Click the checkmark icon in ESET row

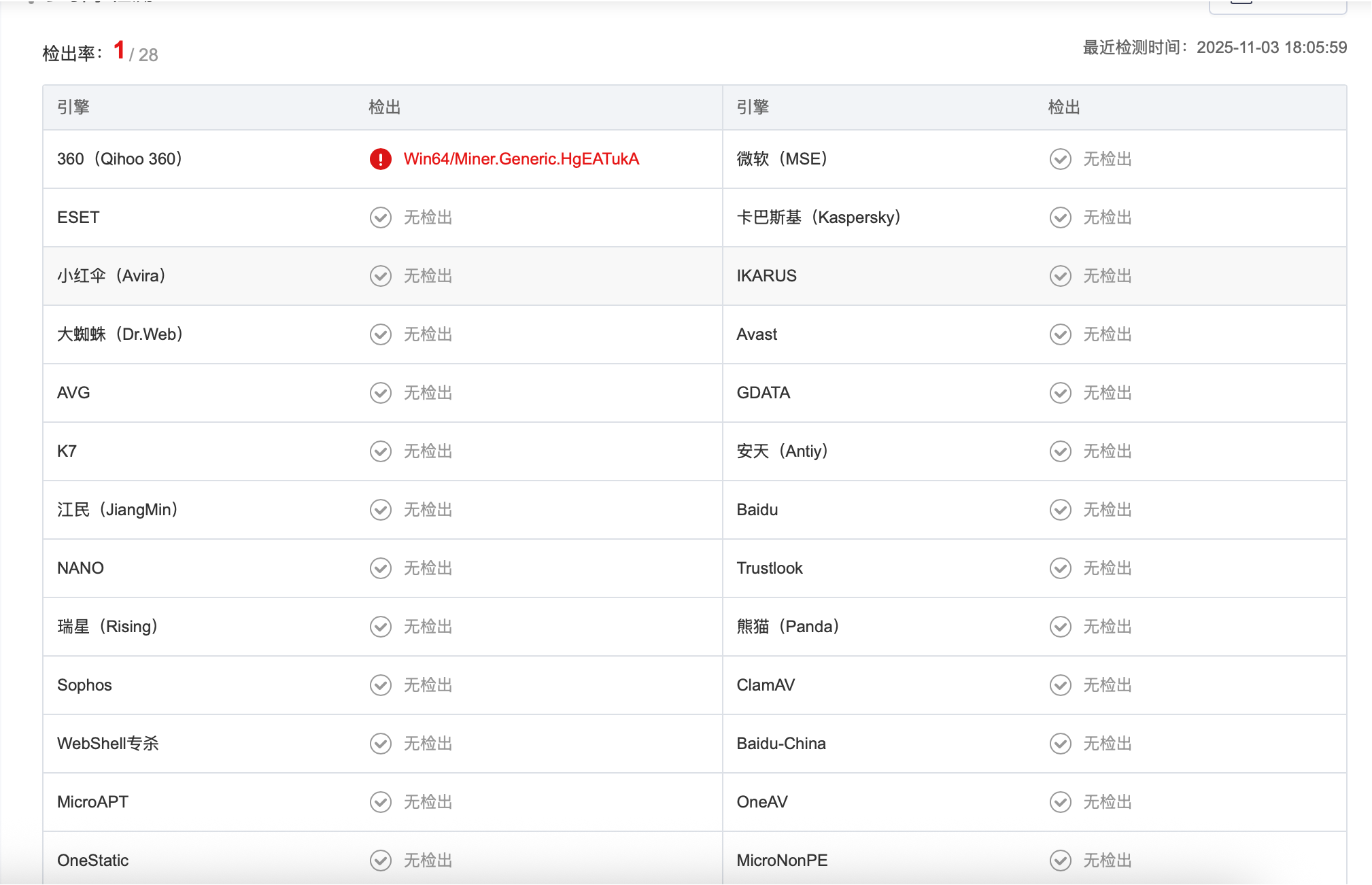[x=380, y=218]
